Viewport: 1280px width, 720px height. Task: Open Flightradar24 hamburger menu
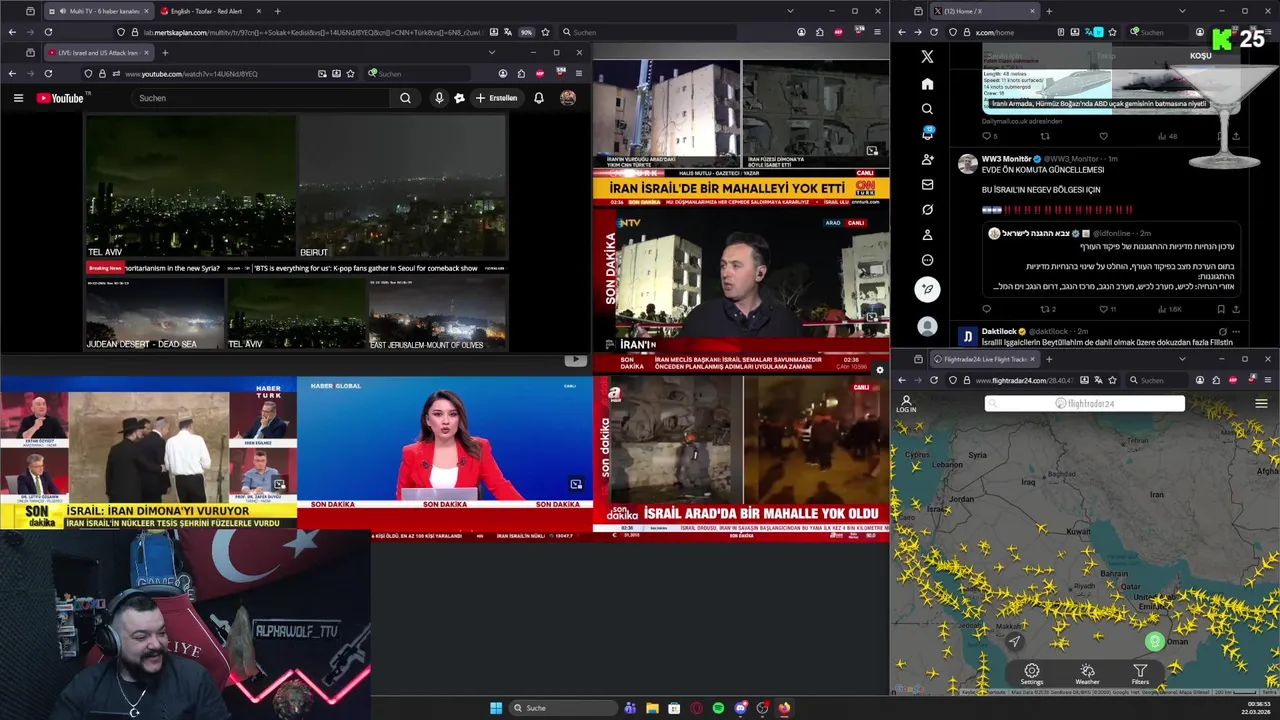click(x=1261, y=404)
